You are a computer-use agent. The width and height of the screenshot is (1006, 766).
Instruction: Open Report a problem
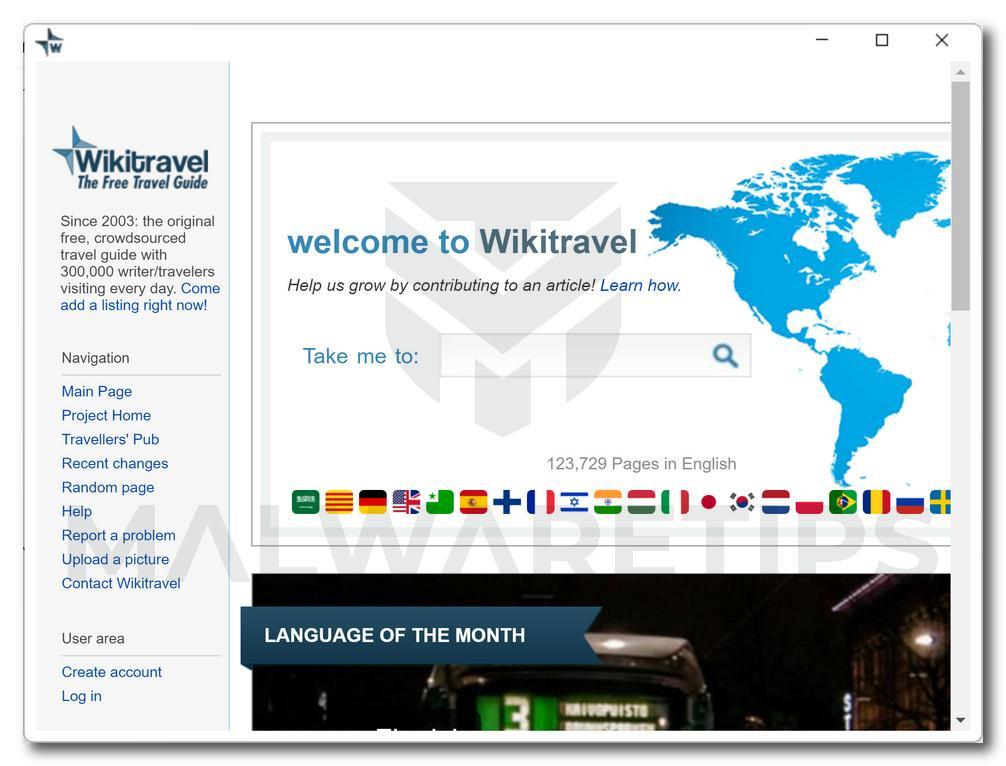pyautogui.click(x=118, y=535)
